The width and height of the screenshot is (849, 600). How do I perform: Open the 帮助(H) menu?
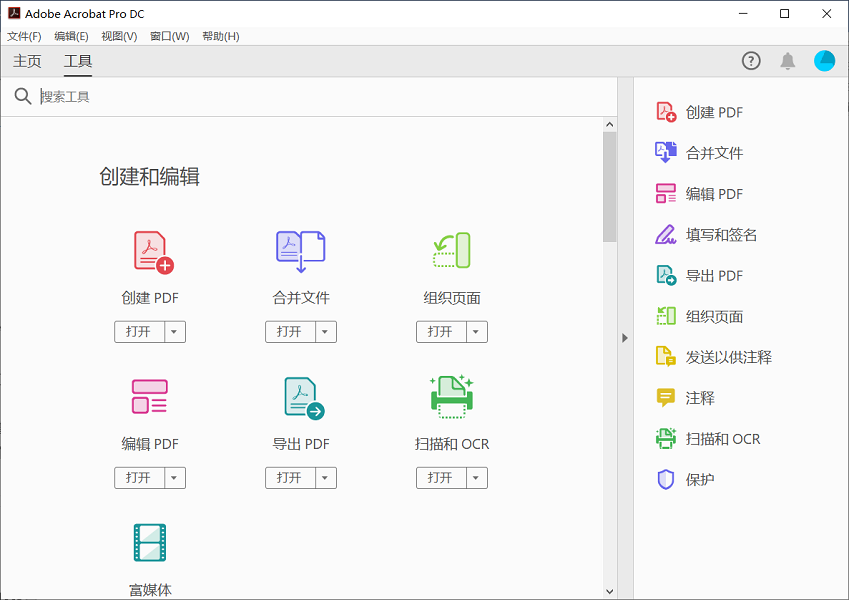click(x=220, y=36)
